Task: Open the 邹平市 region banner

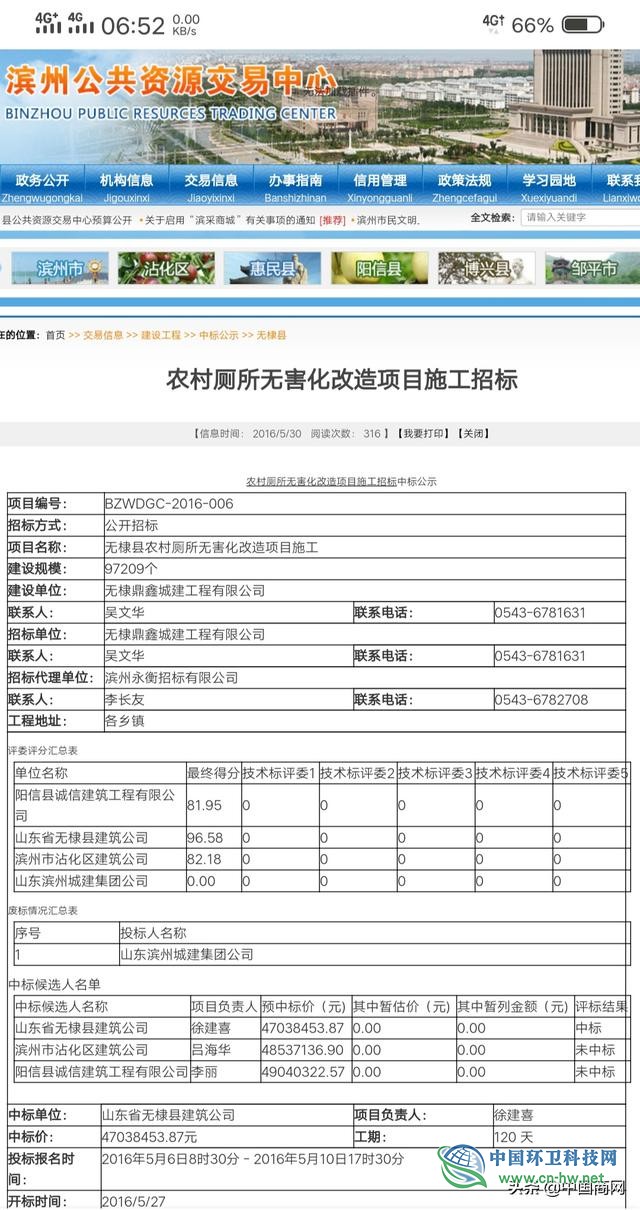Action: click(592, 268)
